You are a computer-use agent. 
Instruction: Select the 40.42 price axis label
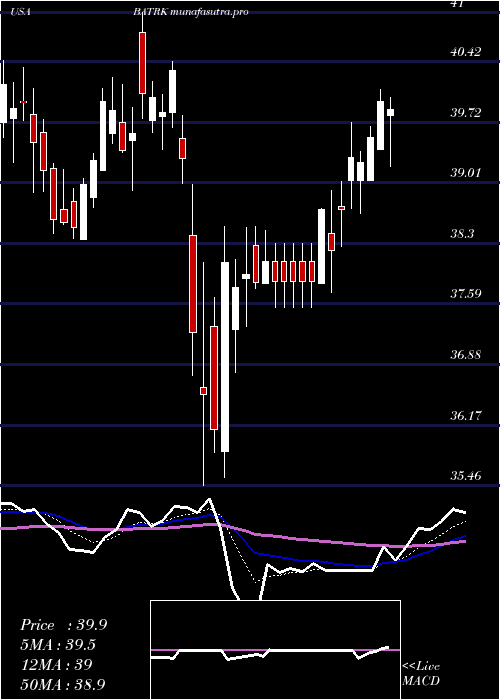466,52
